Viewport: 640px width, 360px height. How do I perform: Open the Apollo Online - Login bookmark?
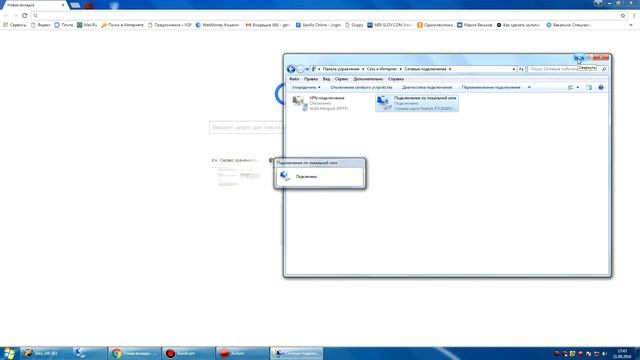[318, 25]
